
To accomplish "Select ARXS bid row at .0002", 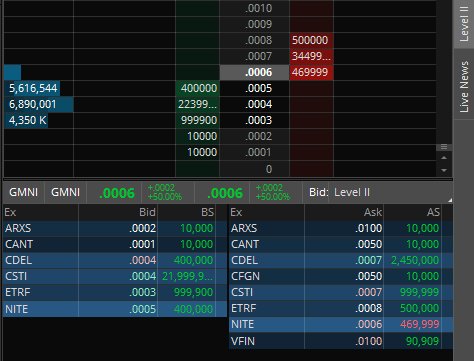I will point(115,228).
